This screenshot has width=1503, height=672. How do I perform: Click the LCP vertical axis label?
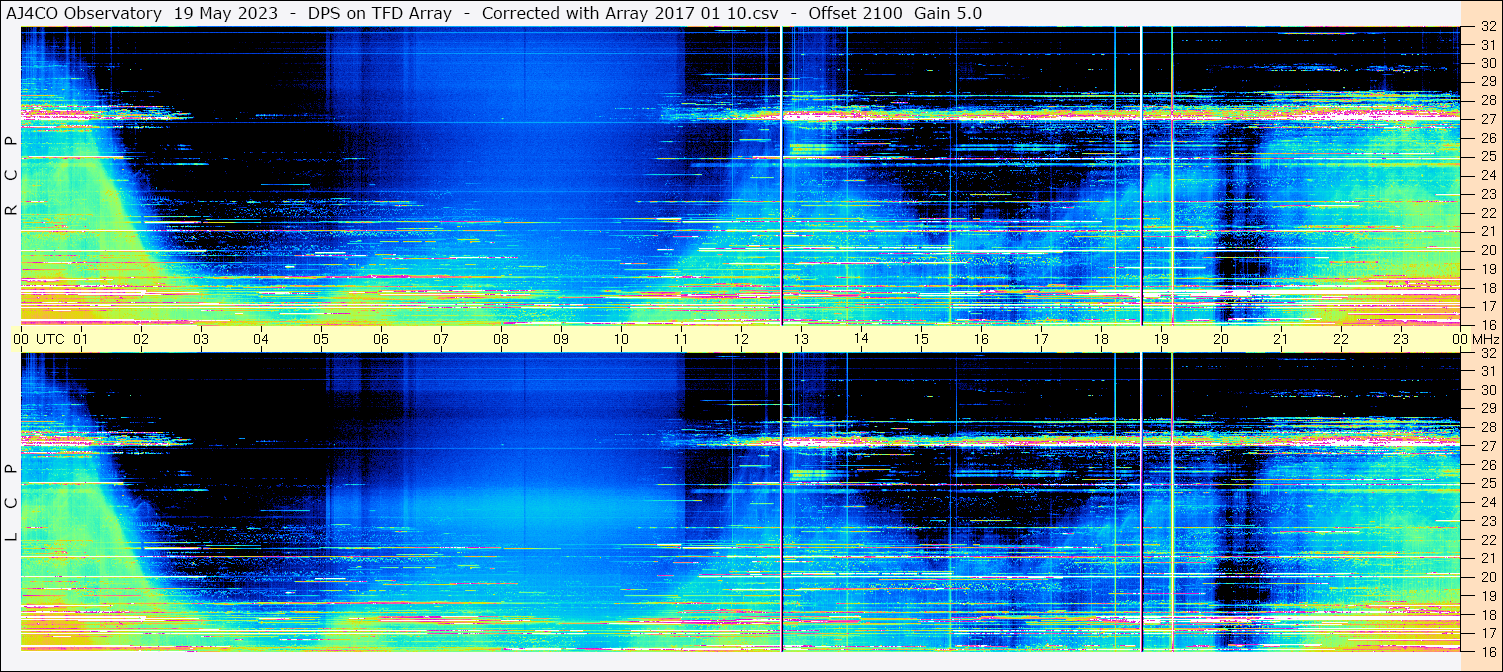(11, 503)
